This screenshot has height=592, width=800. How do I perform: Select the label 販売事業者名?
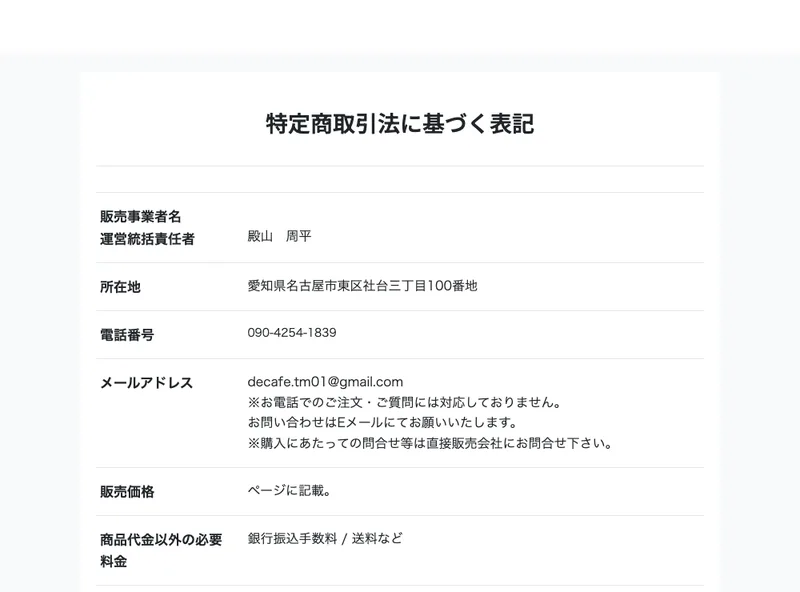point(140,216)
